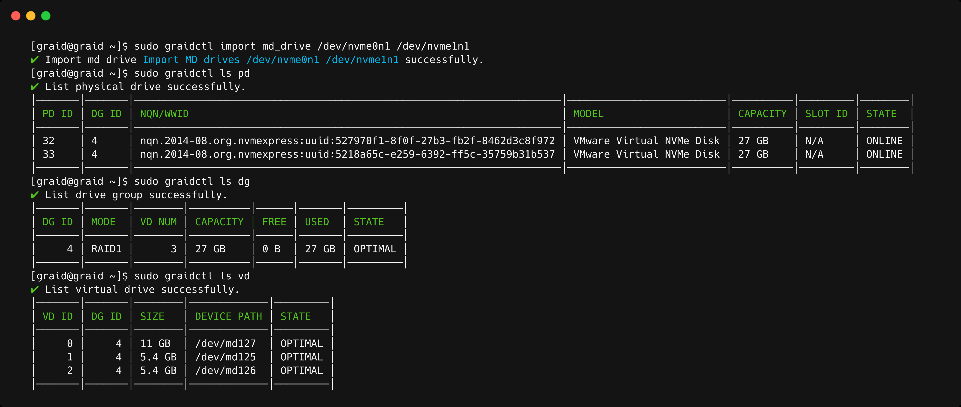The width and height of the screenshot is (961, 407).
Task: Click the NQN ending in 8462d3c8f972
Action: 348,141
